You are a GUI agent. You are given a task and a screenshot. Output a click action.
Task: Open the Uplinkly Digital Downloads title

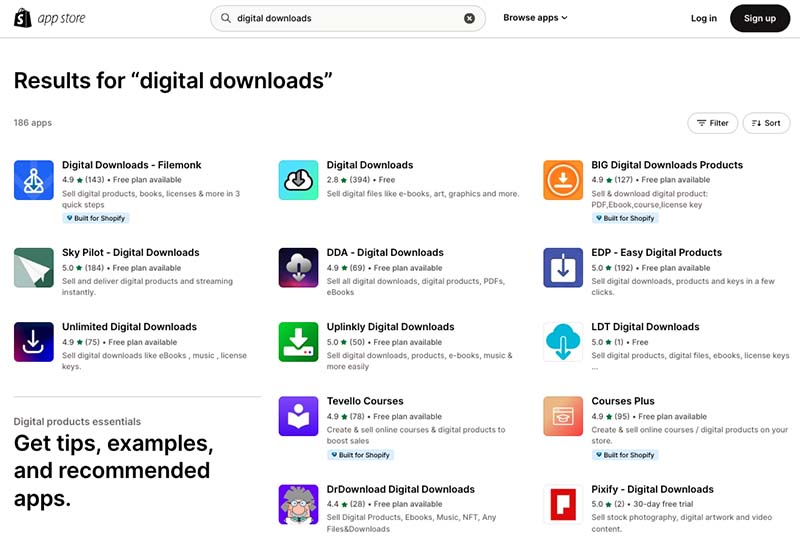coord(390,327)
